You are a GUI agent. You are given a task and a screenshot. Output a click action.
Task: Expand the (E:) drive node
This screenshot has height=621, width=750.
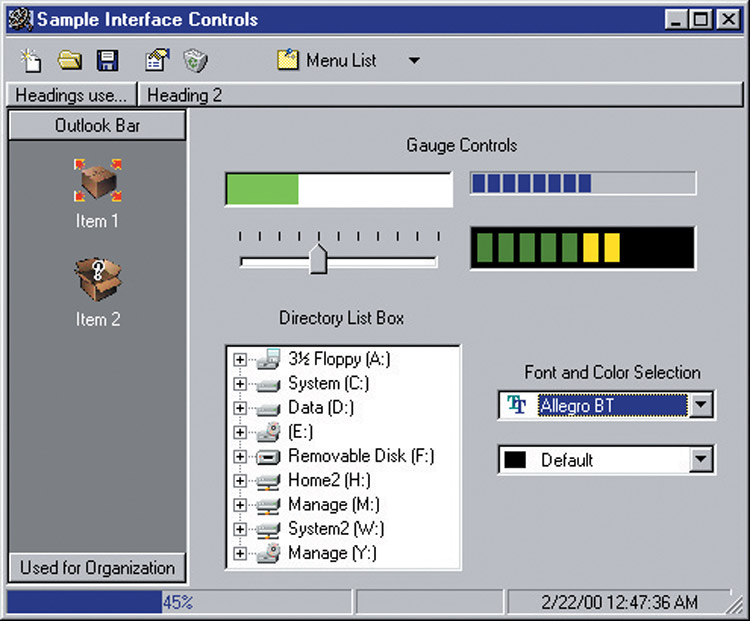click(x=240, y=432)
